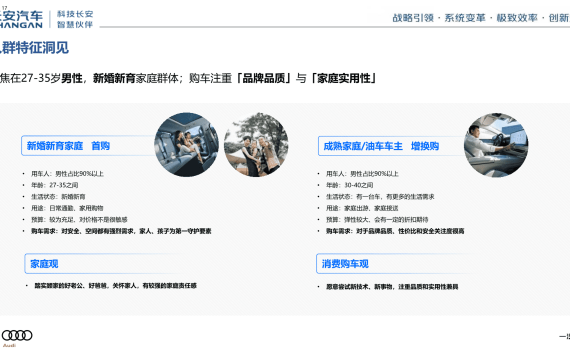570x360 pixels.
Task: Click bold 购车需求 line under 首购 column
Action: pyautogui.click(x=121, y=231)
